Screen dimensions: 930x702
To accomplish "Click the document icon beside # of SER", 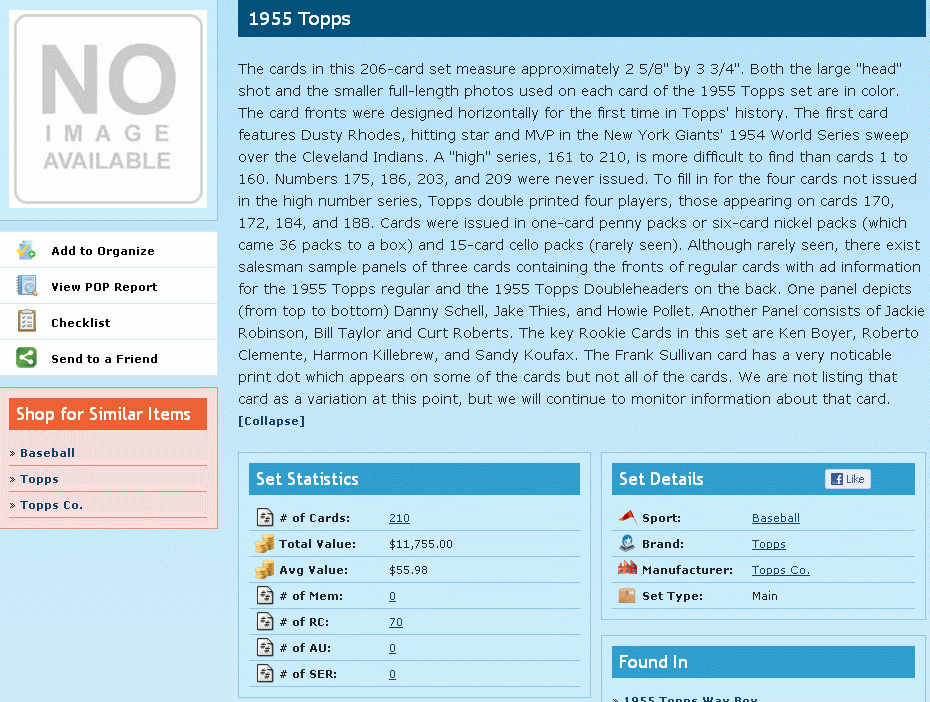I will [x=265, y=674].
